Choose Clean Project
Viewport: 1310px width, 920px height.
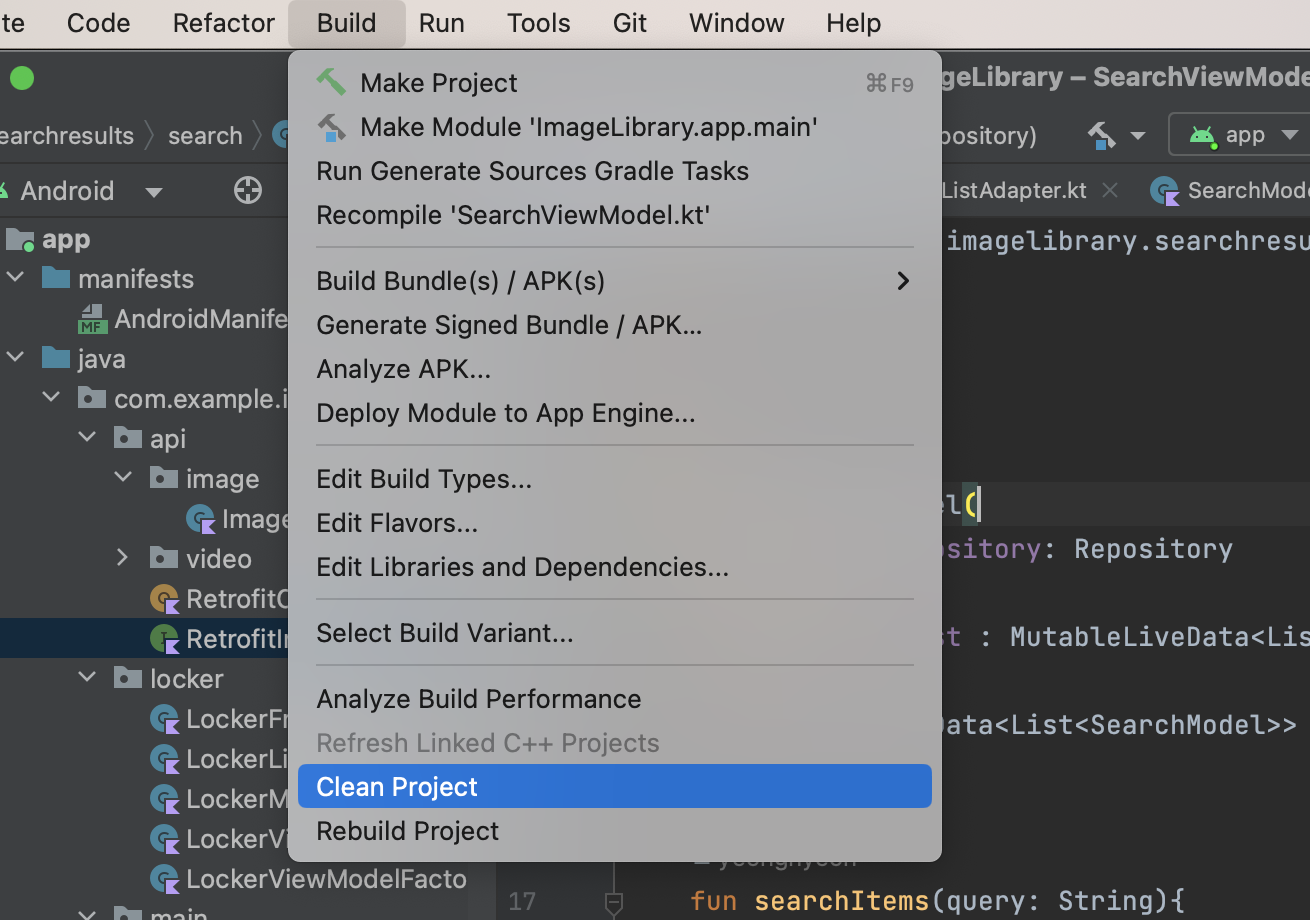(x=615, y=787)
